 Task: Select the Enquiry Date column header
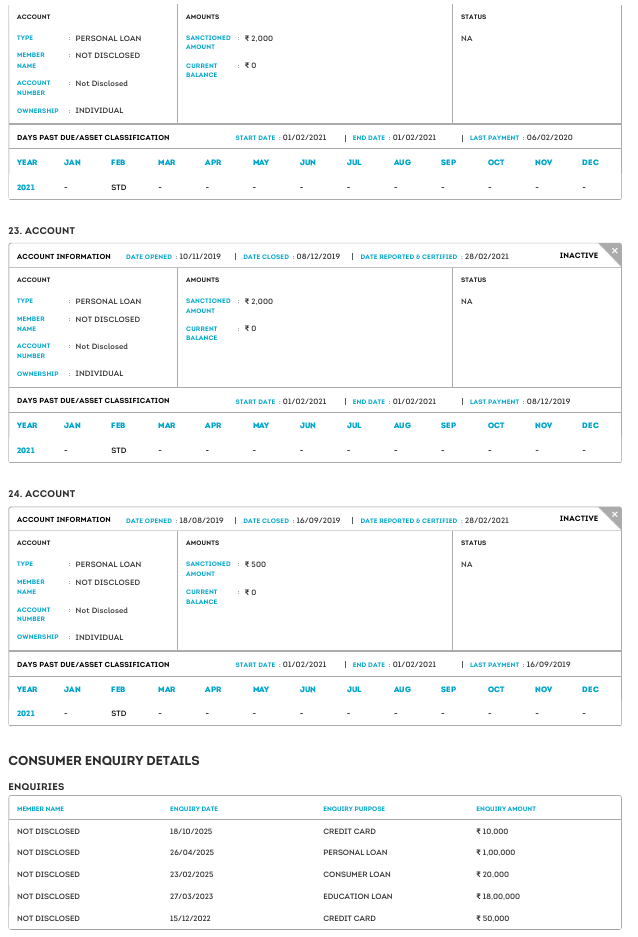pos(194,809)
